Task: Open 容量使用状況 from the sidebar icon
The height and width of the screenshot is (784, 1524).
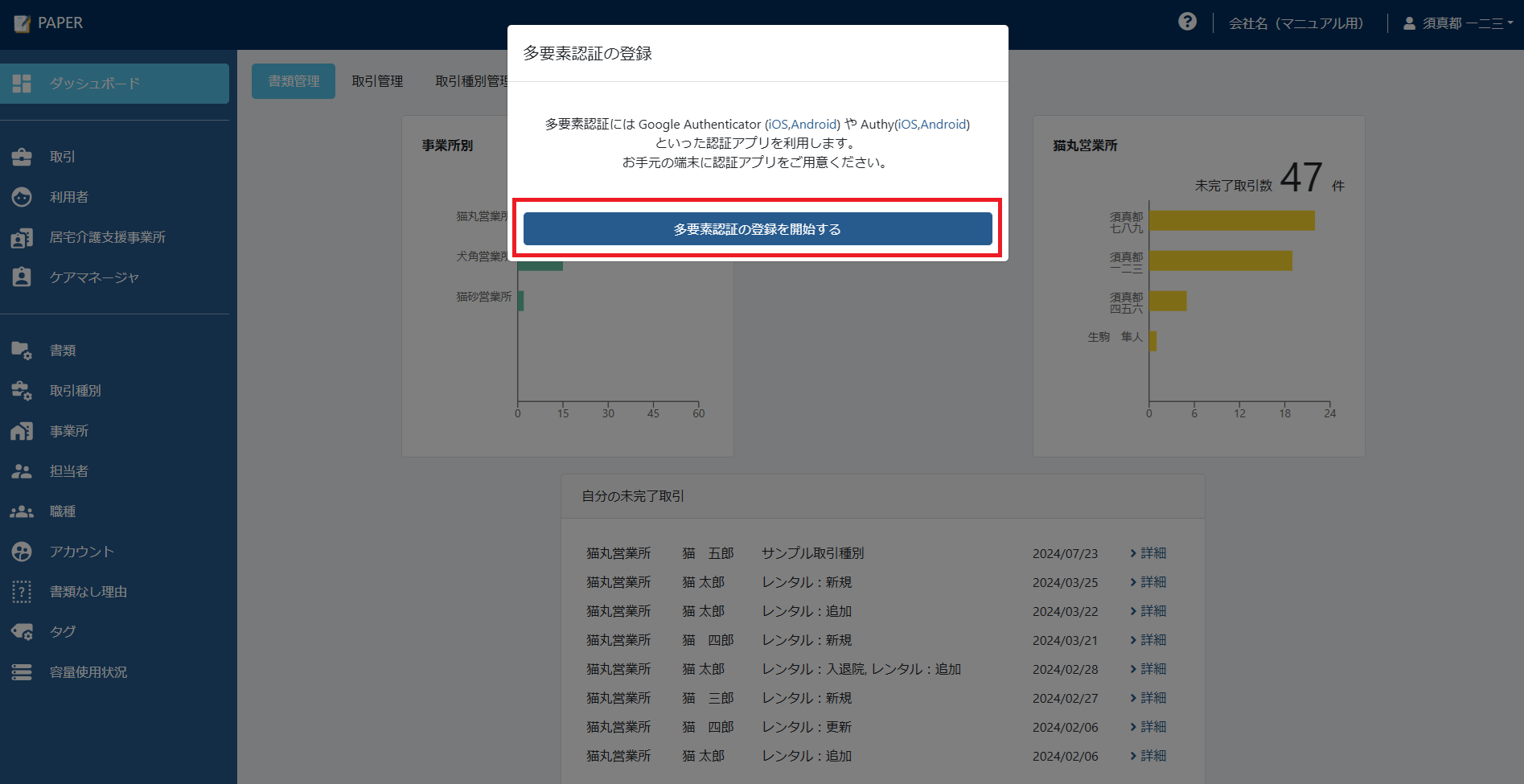Action: point(22,671)
